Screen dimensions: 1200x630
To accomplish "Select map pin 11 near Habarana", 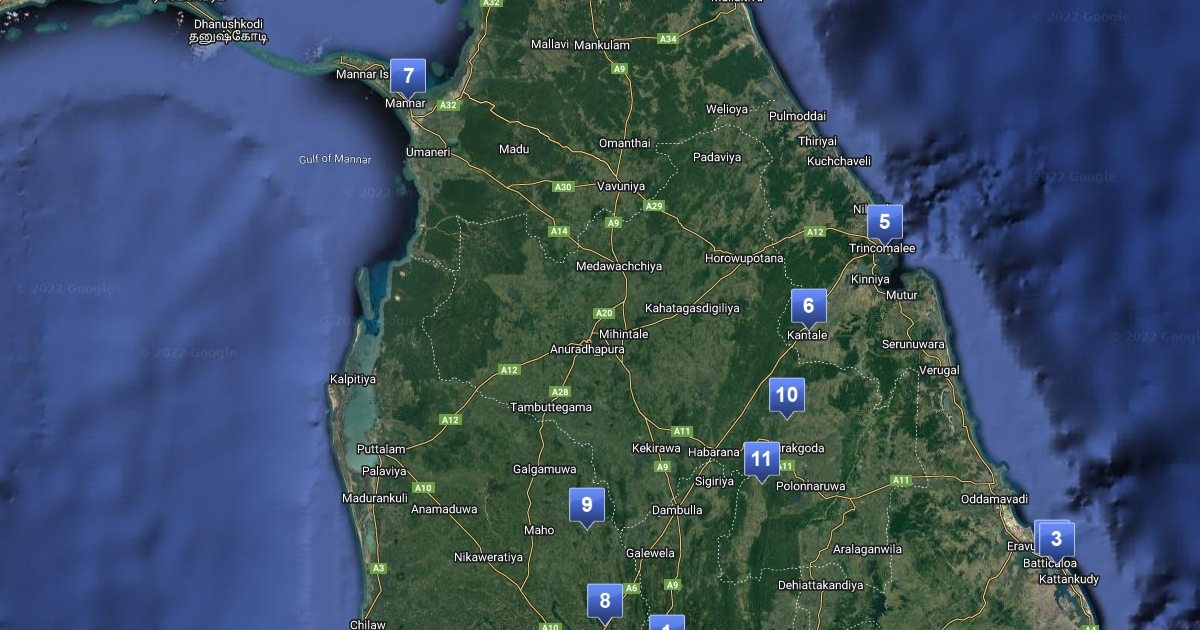I will [761, 460].
